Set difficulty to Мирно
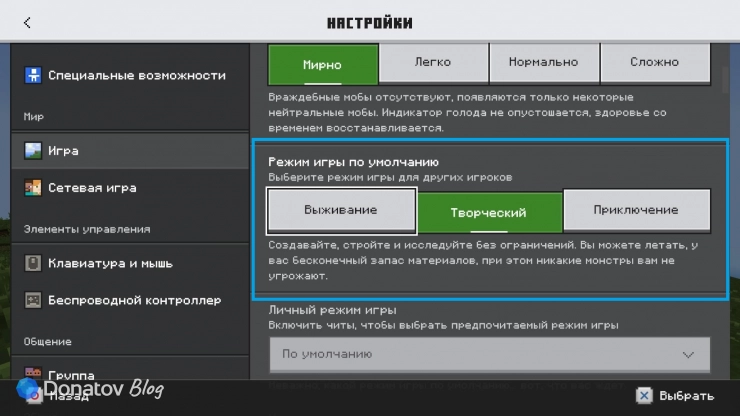The image size is (740, 416). click(323, 65)
